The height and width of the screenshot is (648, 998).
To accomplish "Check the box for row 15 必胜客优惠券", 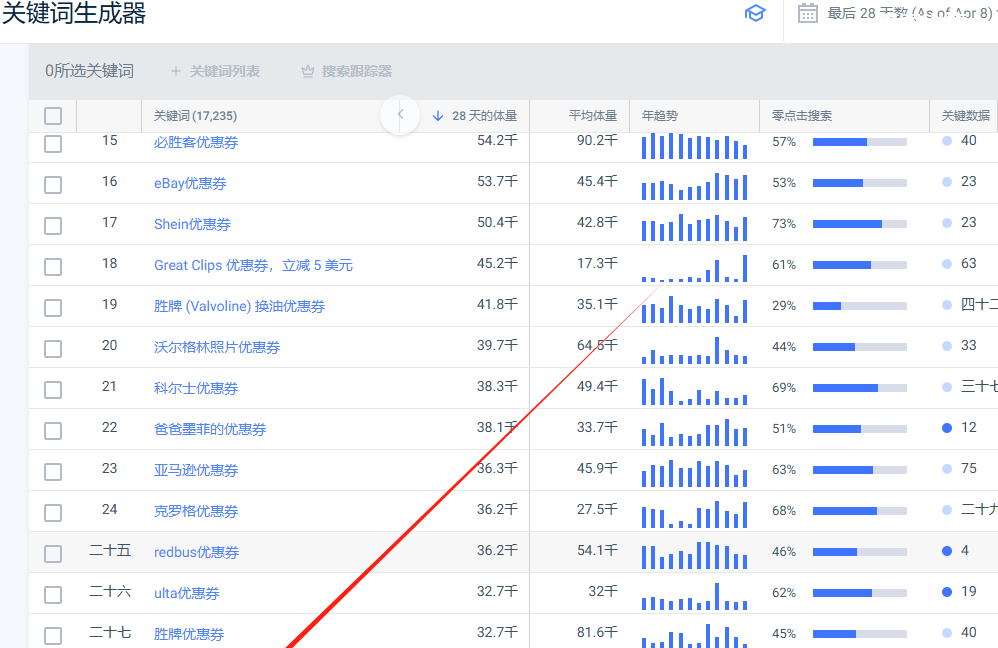I will (53, 144).
